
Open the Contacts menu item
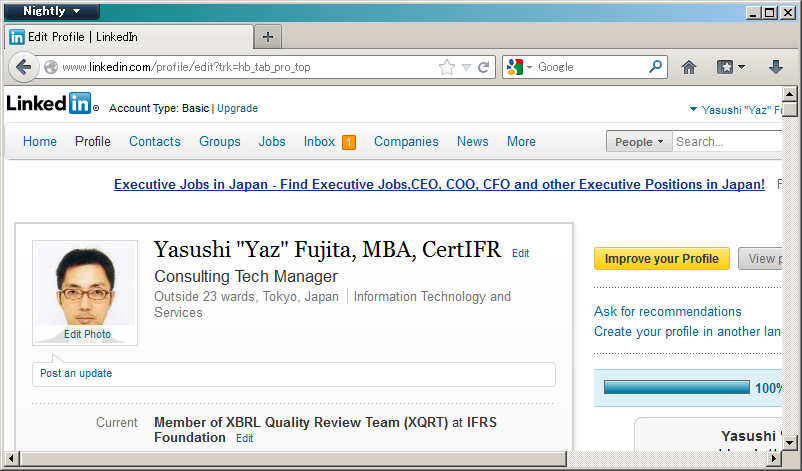pyautogui.click(x=154, y=142)
